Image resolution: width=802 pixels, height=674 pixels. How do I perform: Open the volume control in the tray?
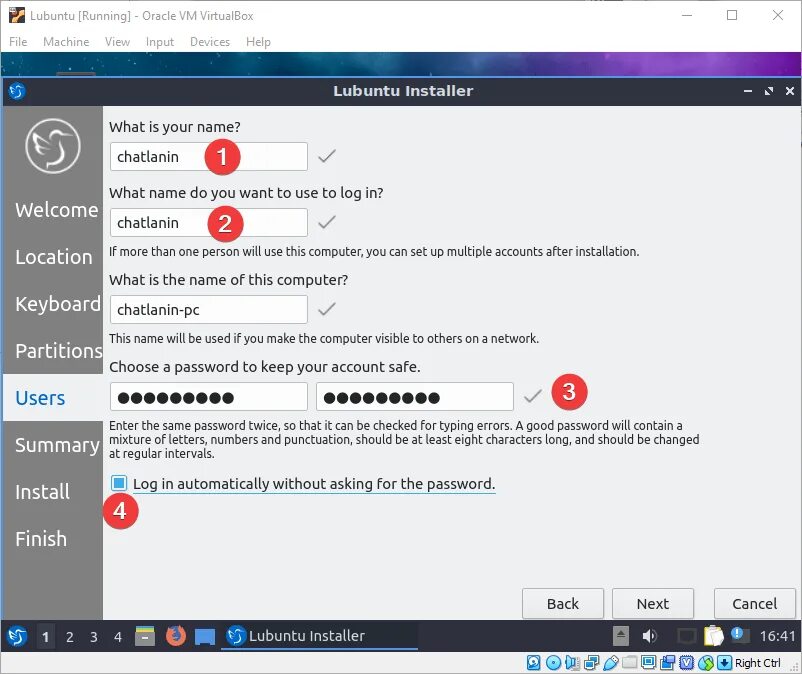649,636
